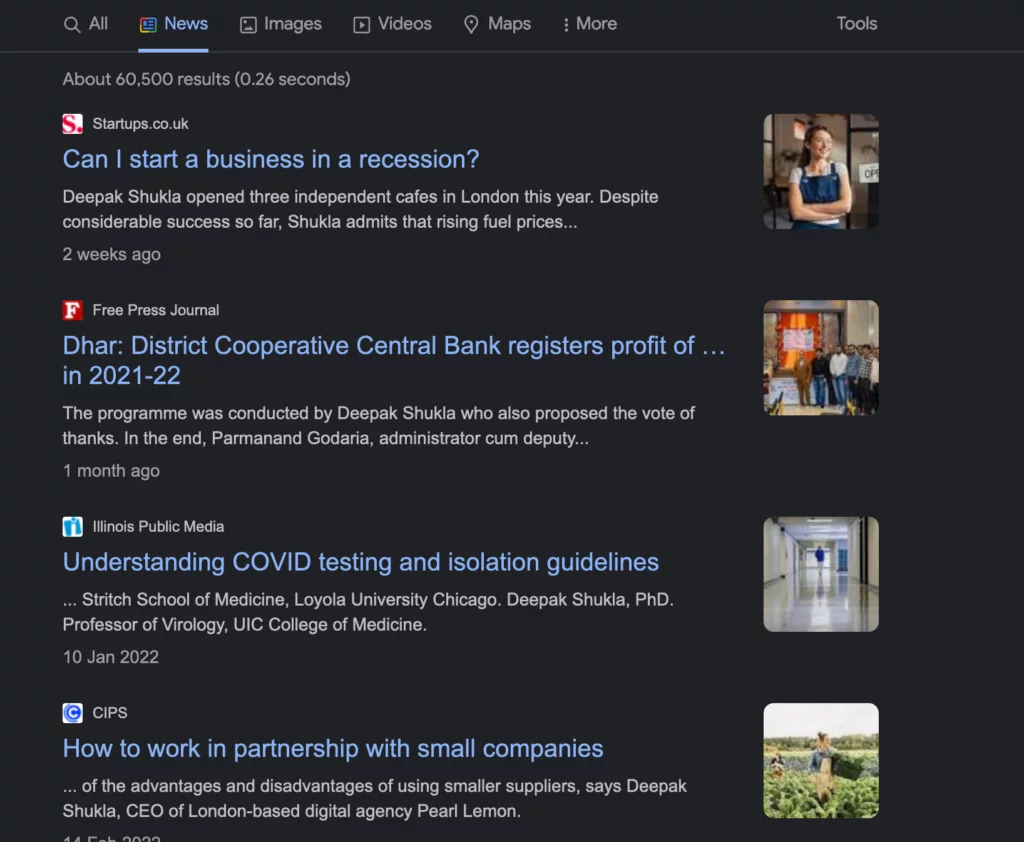Screen dimensions: 1024x842
Task: Click the '10 Jan 2022' date
Action: tap(110, 656)
